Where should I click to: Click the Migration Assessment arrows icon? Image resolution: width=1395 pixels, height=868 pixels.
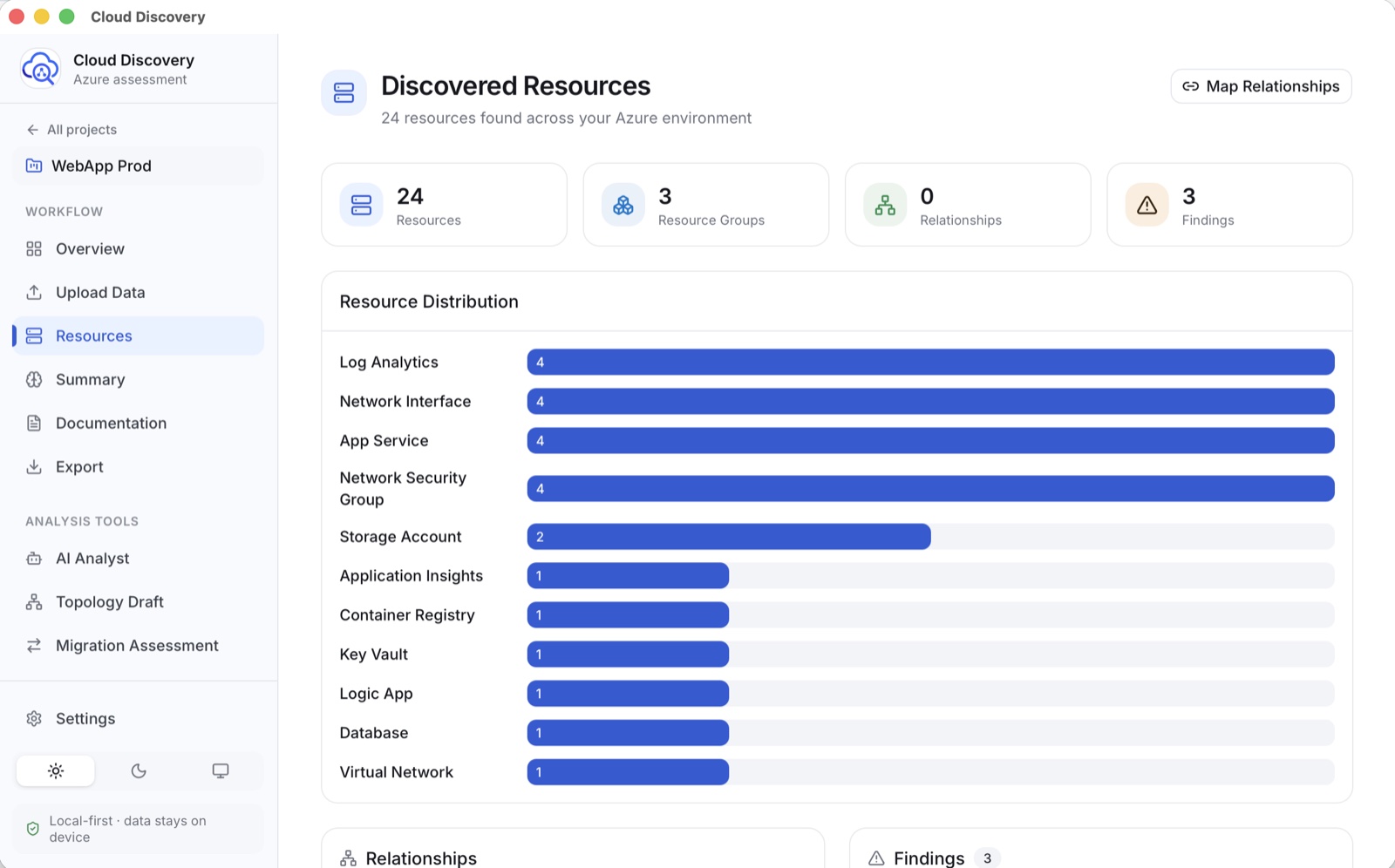pos(34,646)
